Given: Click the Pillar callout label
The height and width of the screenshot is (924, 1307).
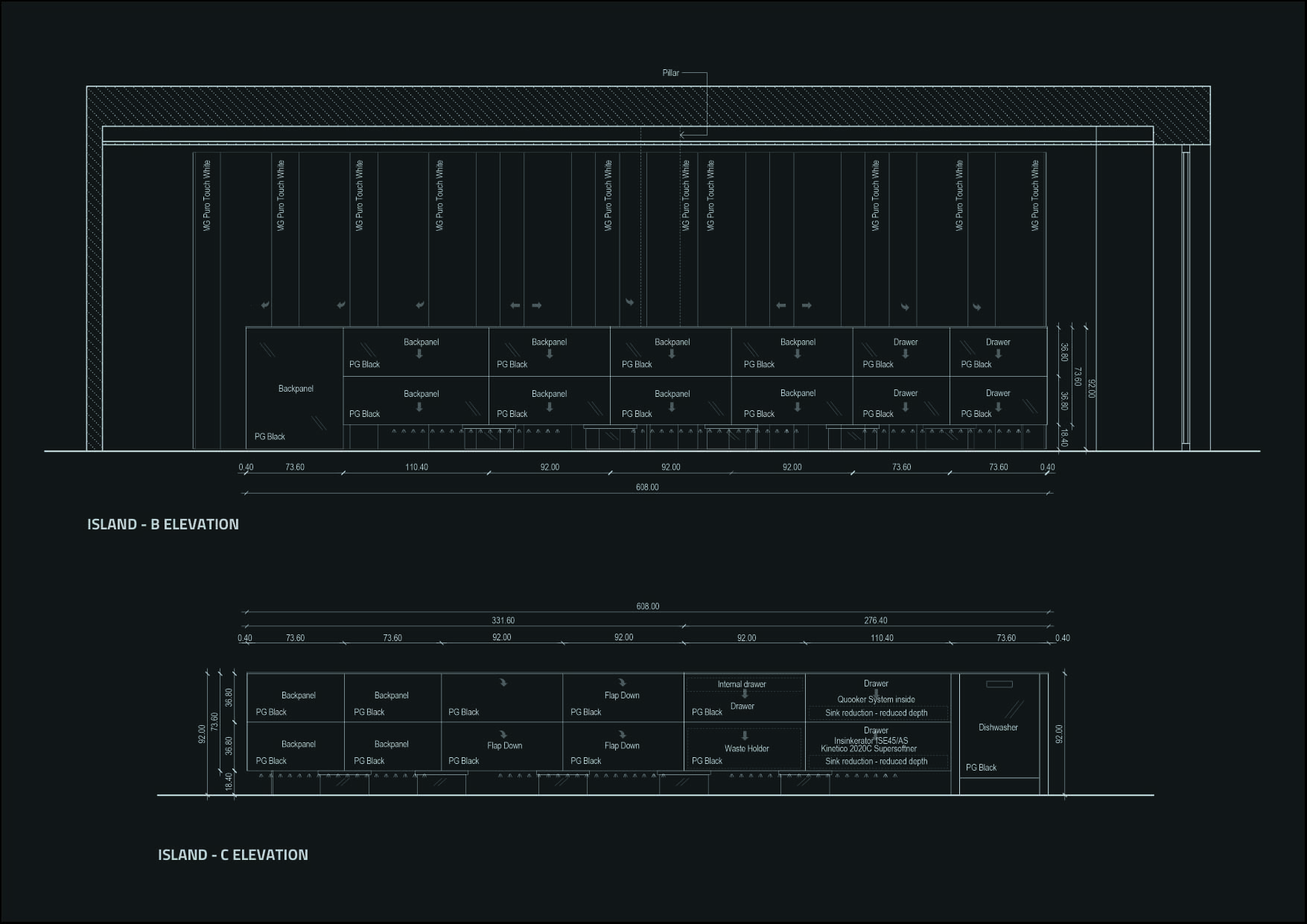Looking at the screenshot, I should coord(670,73).
